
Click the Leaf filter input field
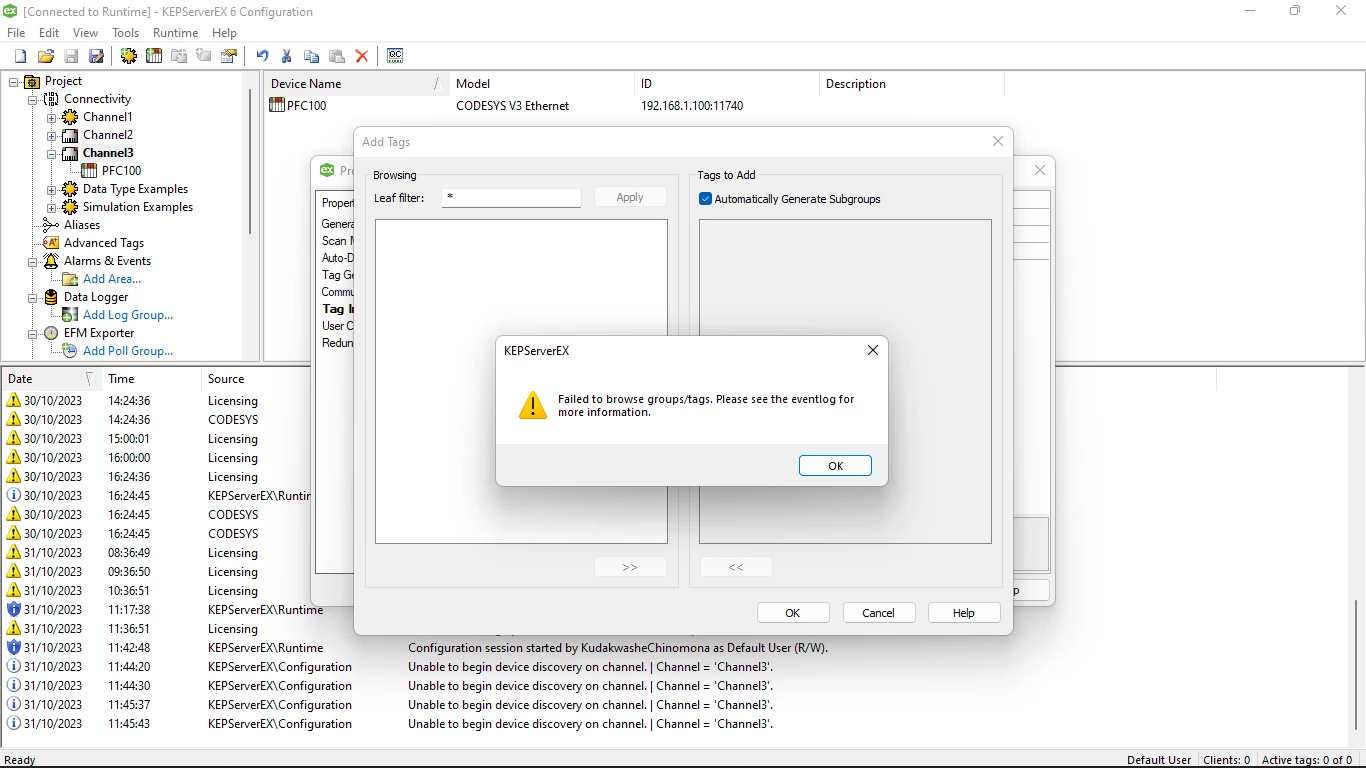[x=511, y=198]
